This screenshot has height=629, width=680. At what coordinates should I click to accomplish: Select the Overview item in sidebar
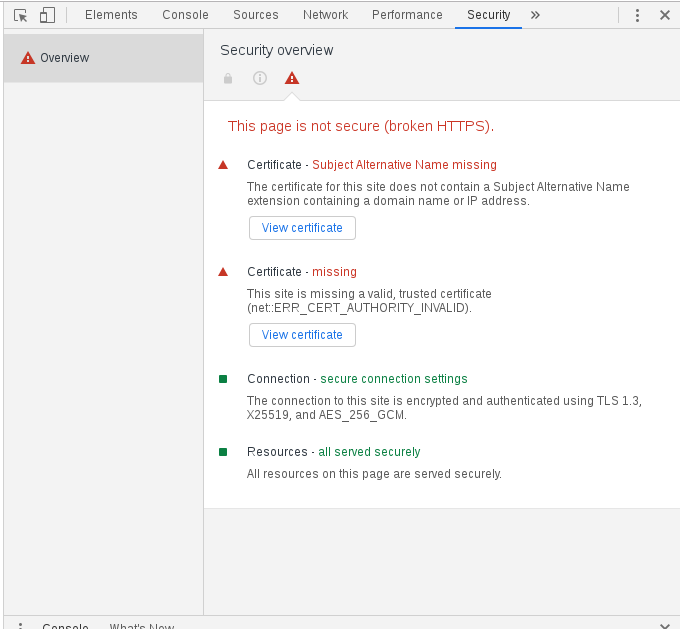click(x=103, y=58)
